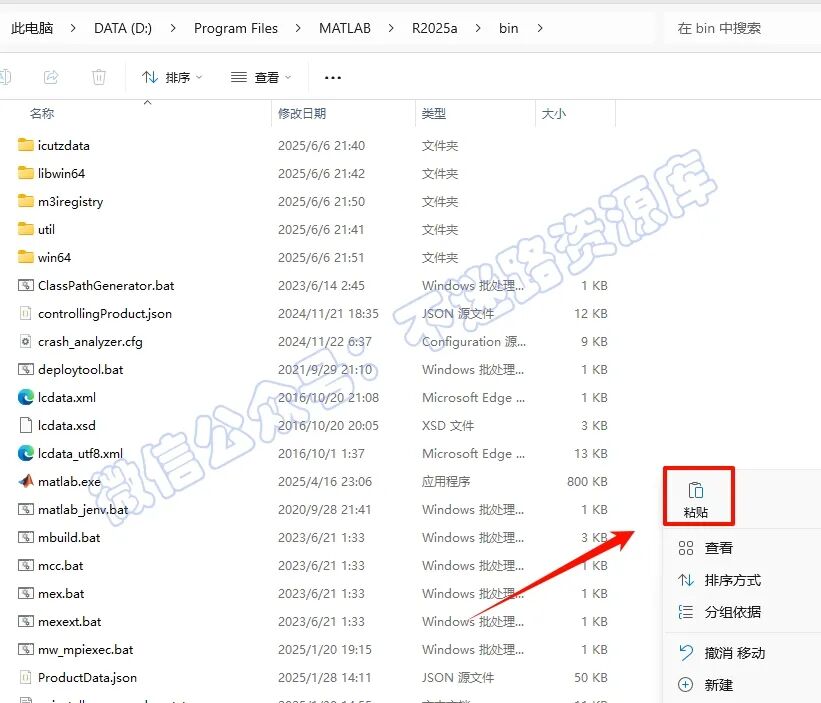821x703 pixels.
Task: Select the win64 folder icon
Action: (x=25, y=257)
